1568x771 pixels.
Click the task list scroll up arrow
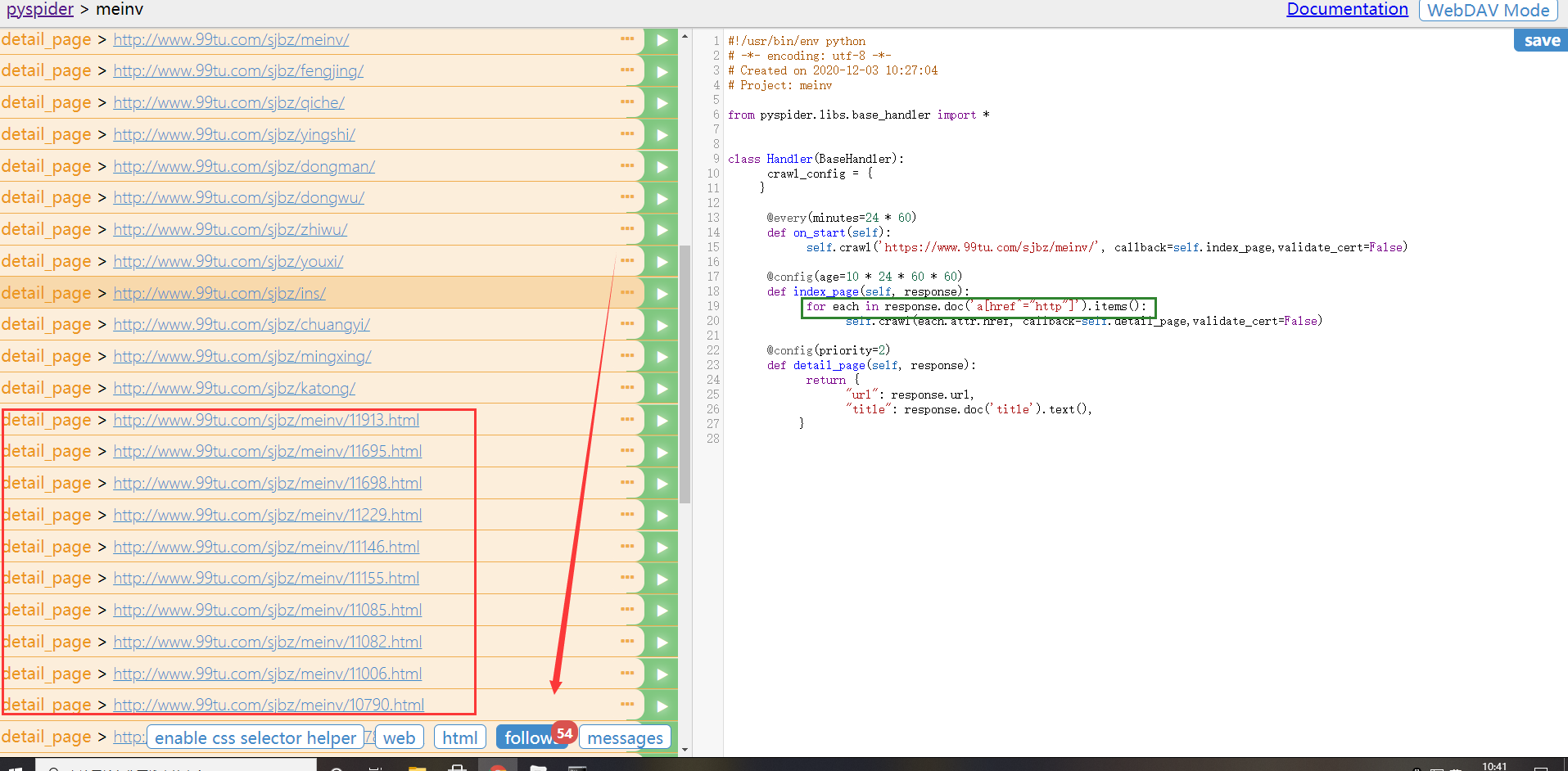click(685, 36)
